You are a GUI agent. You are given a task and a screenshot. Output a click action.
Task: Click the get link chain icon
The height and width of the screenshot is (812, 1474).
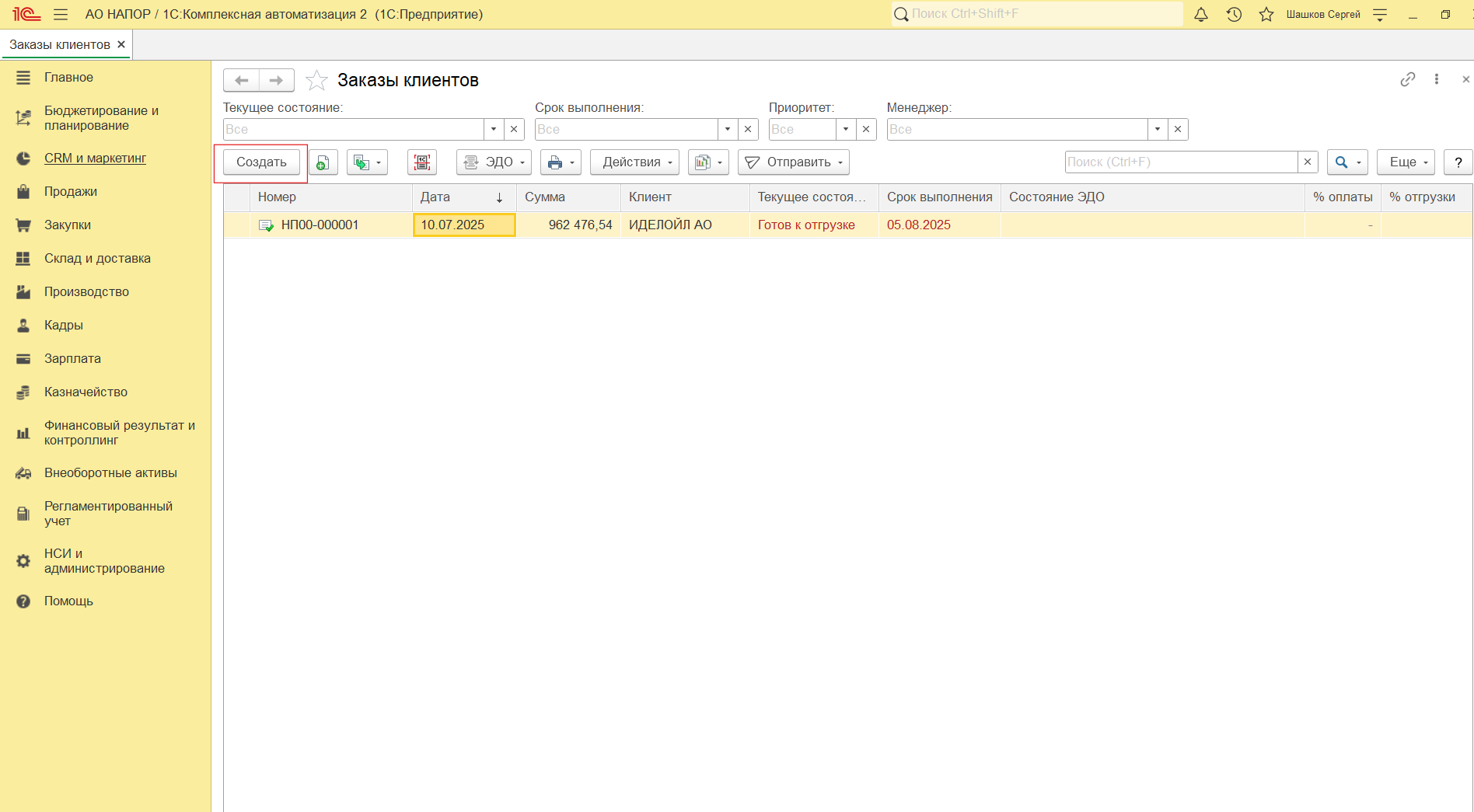(1407, 79)
